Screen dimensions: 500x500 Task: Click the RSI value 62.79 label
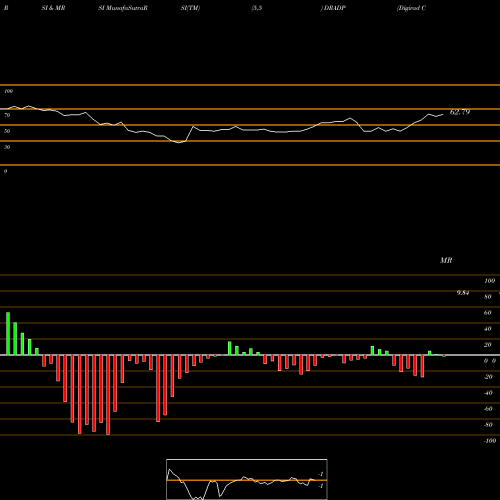(460, 112)
